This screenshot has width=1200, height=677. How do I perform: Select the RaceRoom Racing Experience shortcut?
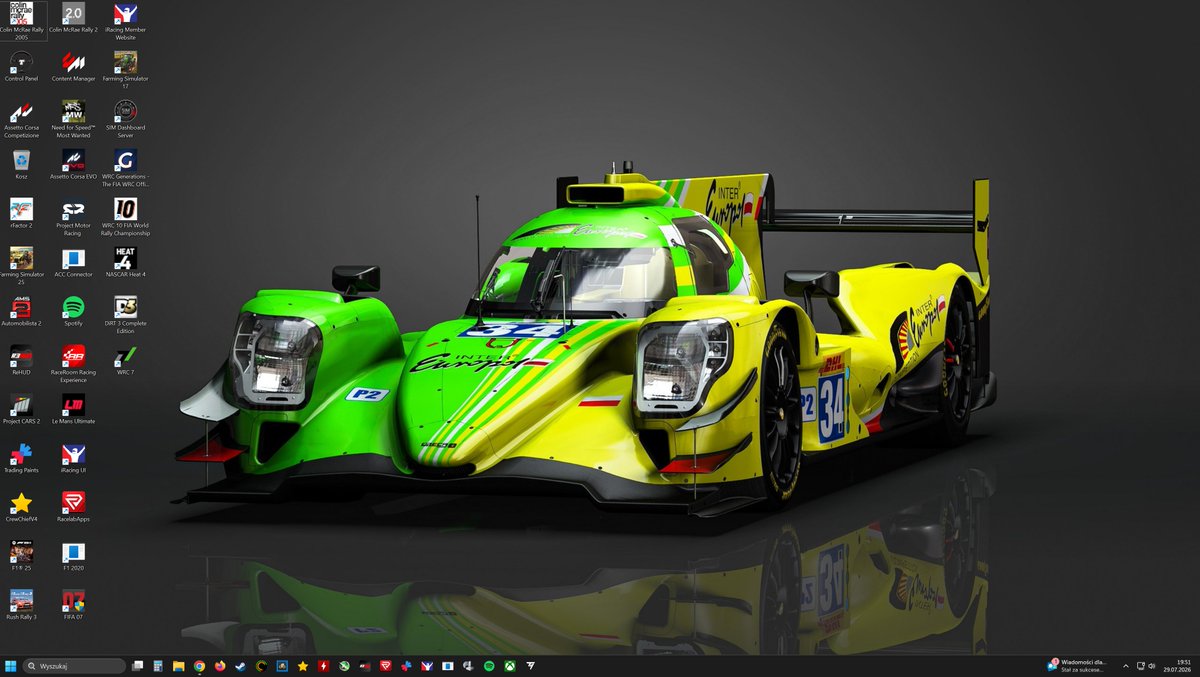click(x=73, y=364)
